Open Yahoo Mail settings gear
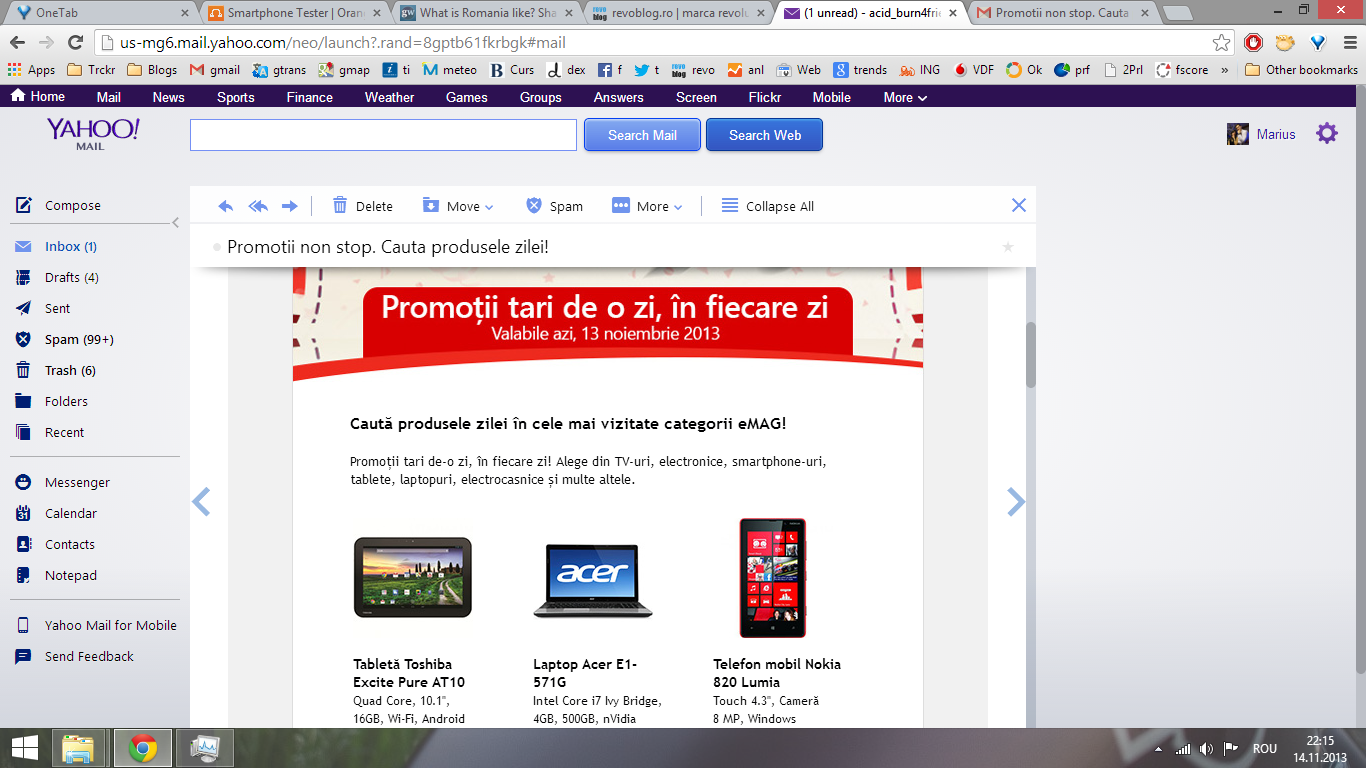1366x768 pixels. [x=1327, y=133]
